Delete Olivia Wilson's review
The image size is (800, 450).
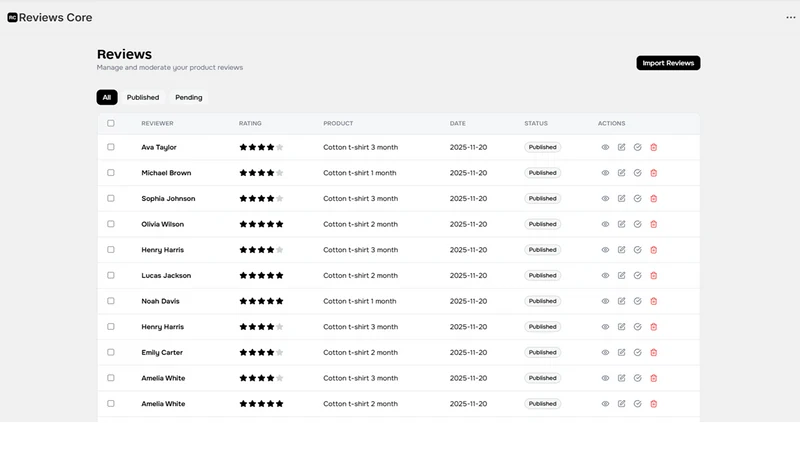654,224
